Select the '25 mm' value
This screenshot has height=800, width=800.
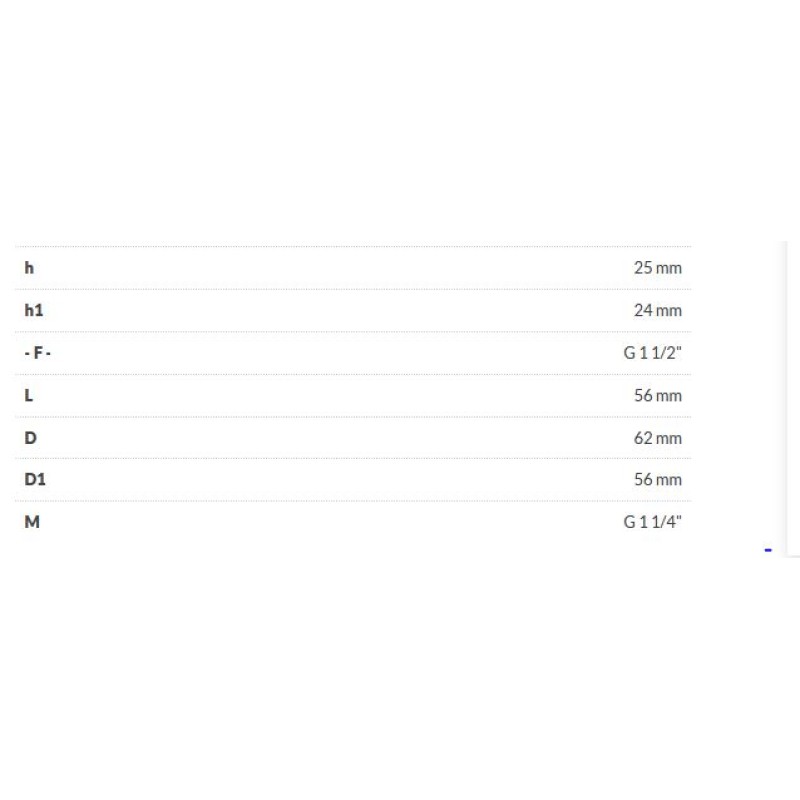pos(657,268)
